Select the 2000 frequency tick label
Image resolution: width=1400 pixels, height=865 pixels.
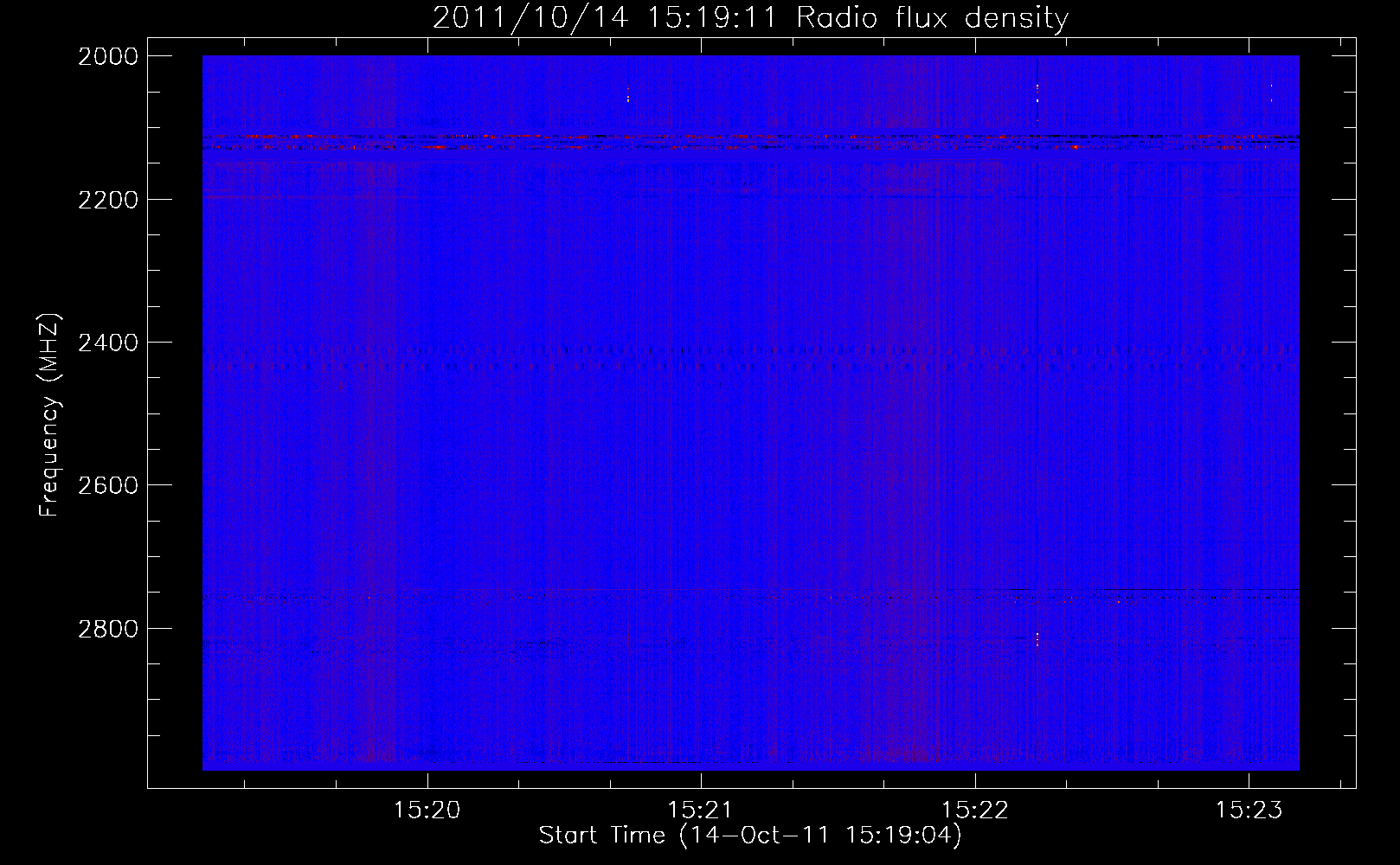108,56
